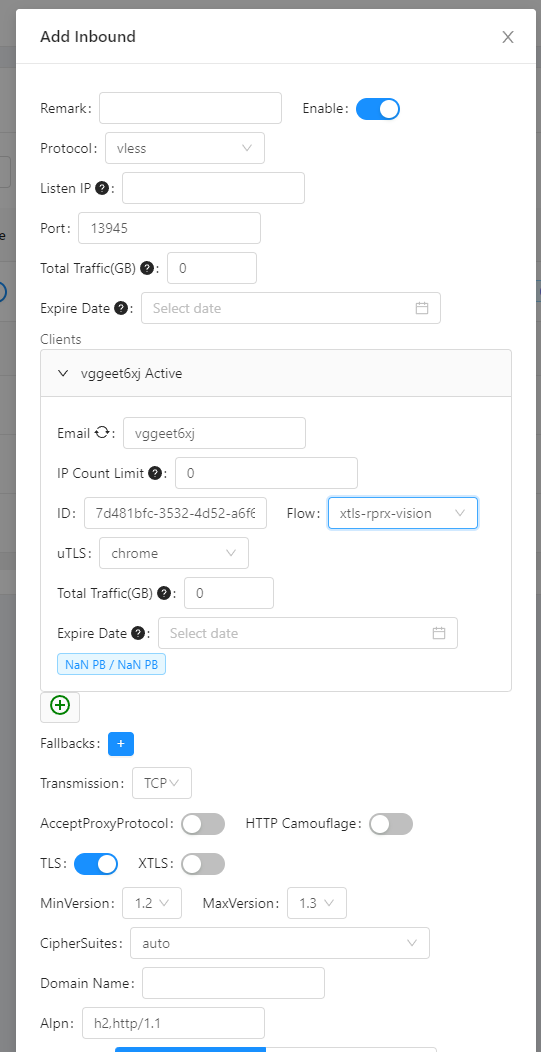
Task: Turn off the TLS toggle
Action: 96,863
